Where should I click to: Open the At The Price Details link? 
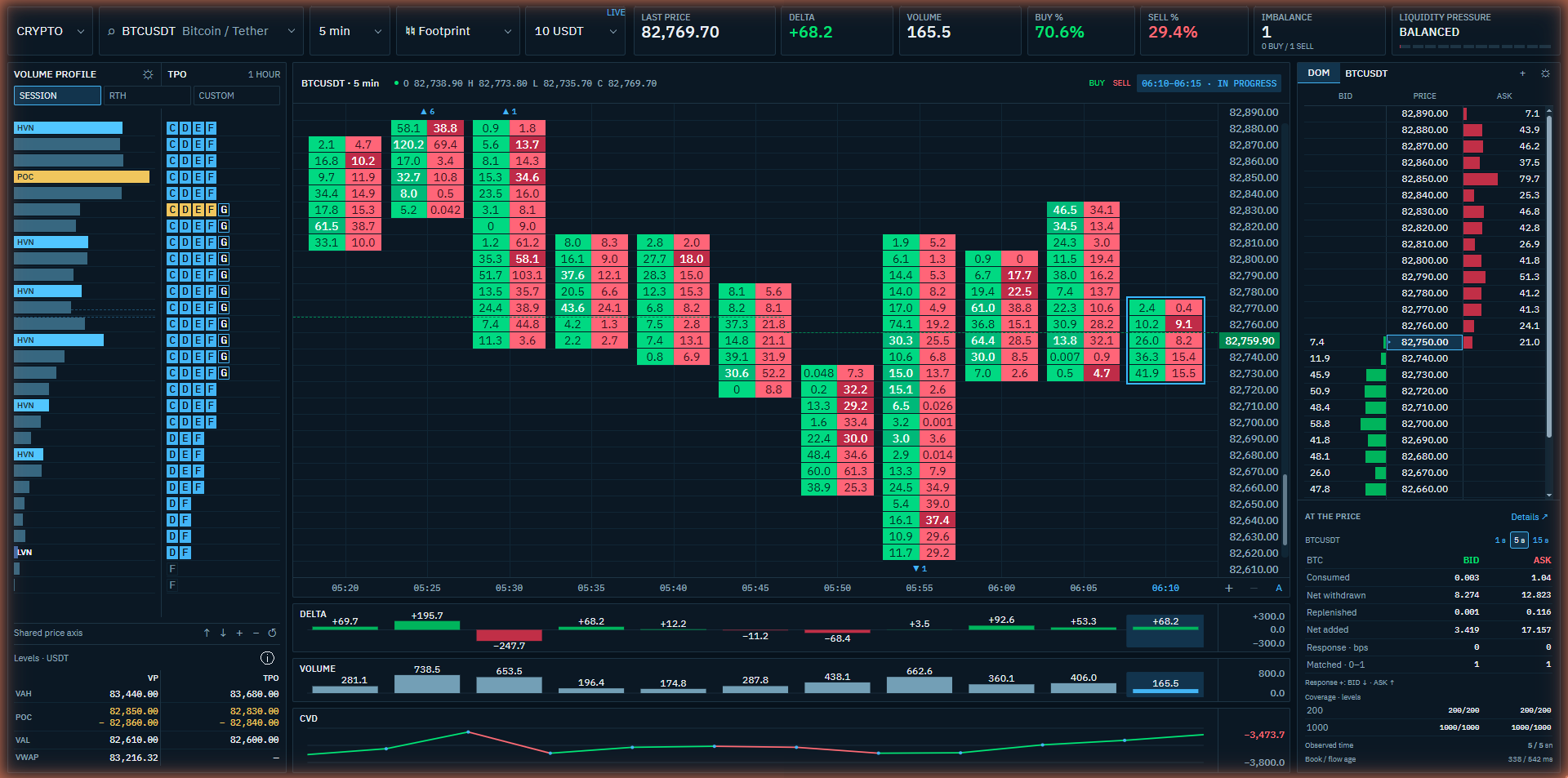coord(1529,517)
